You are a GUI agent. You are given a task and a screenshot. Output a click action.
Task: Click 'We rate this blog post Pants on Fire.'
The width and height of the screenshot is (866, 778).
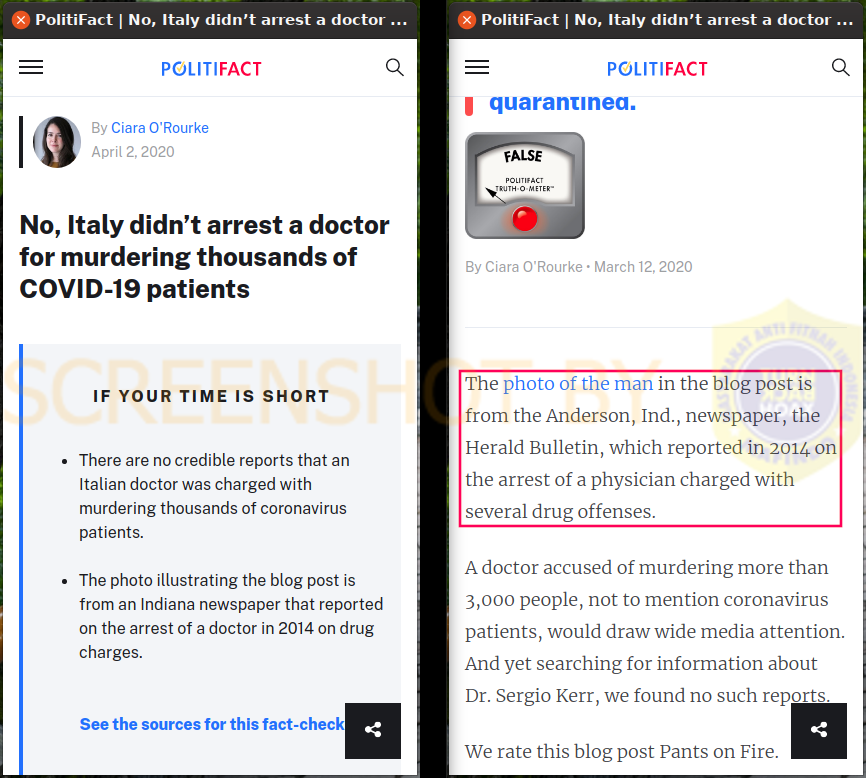(622, 751)
